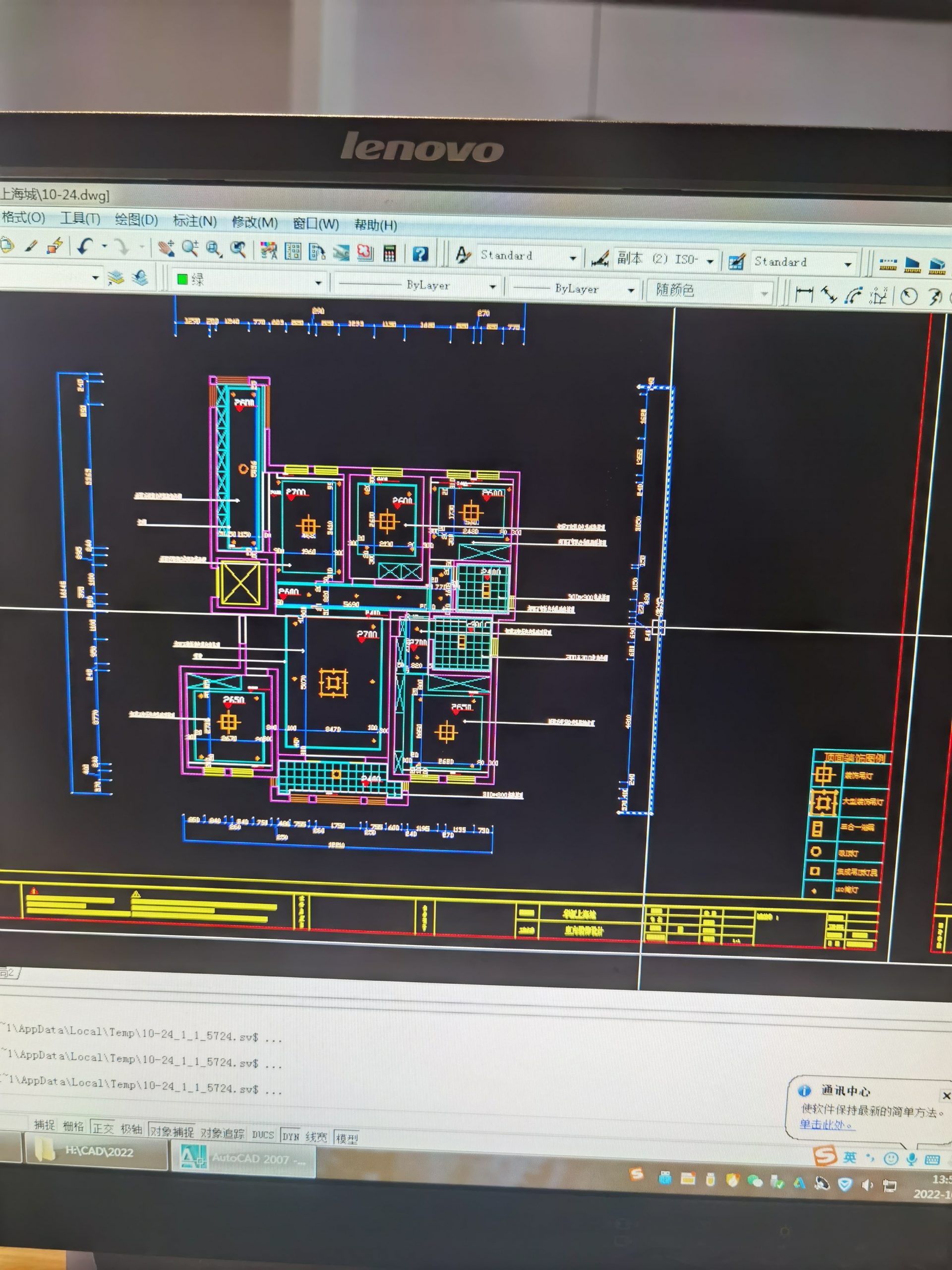The width and height of the screenshot is (952, 1270).
Task: Select the Pan realtime hand tool
Action: 166,248
